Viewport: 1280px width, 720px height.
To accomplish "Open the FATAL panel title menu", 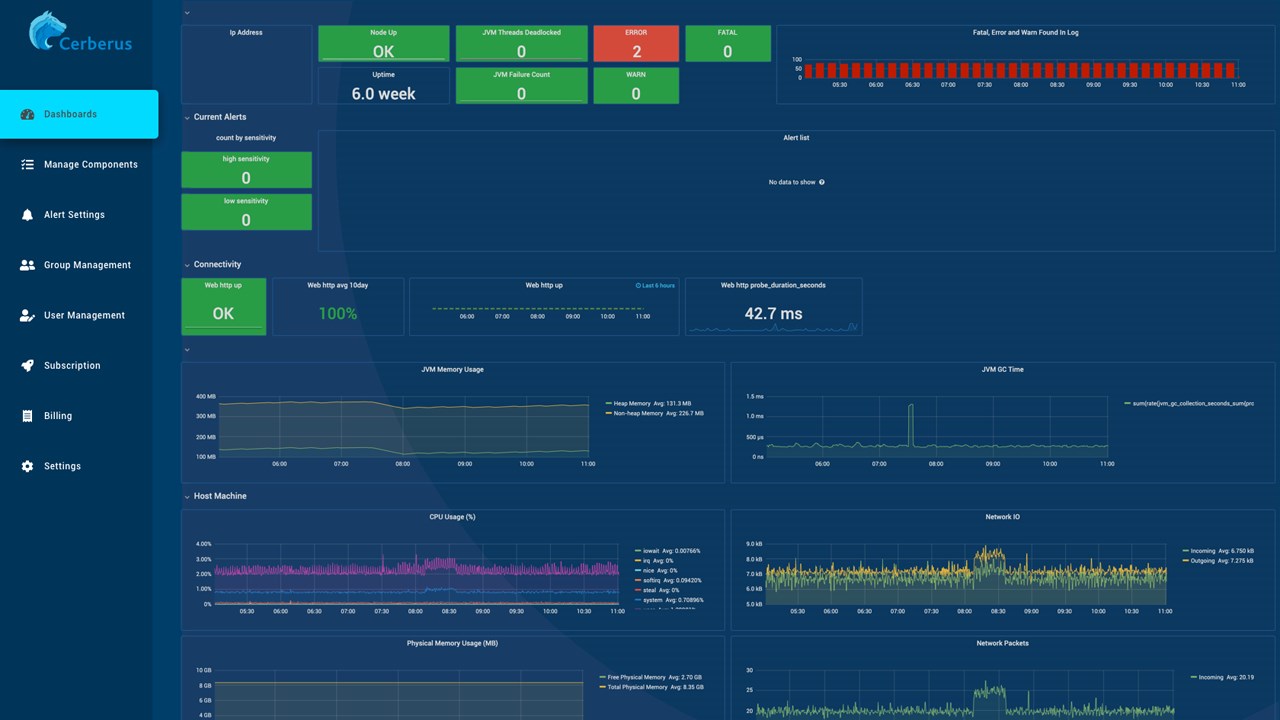I will (728, 33).
